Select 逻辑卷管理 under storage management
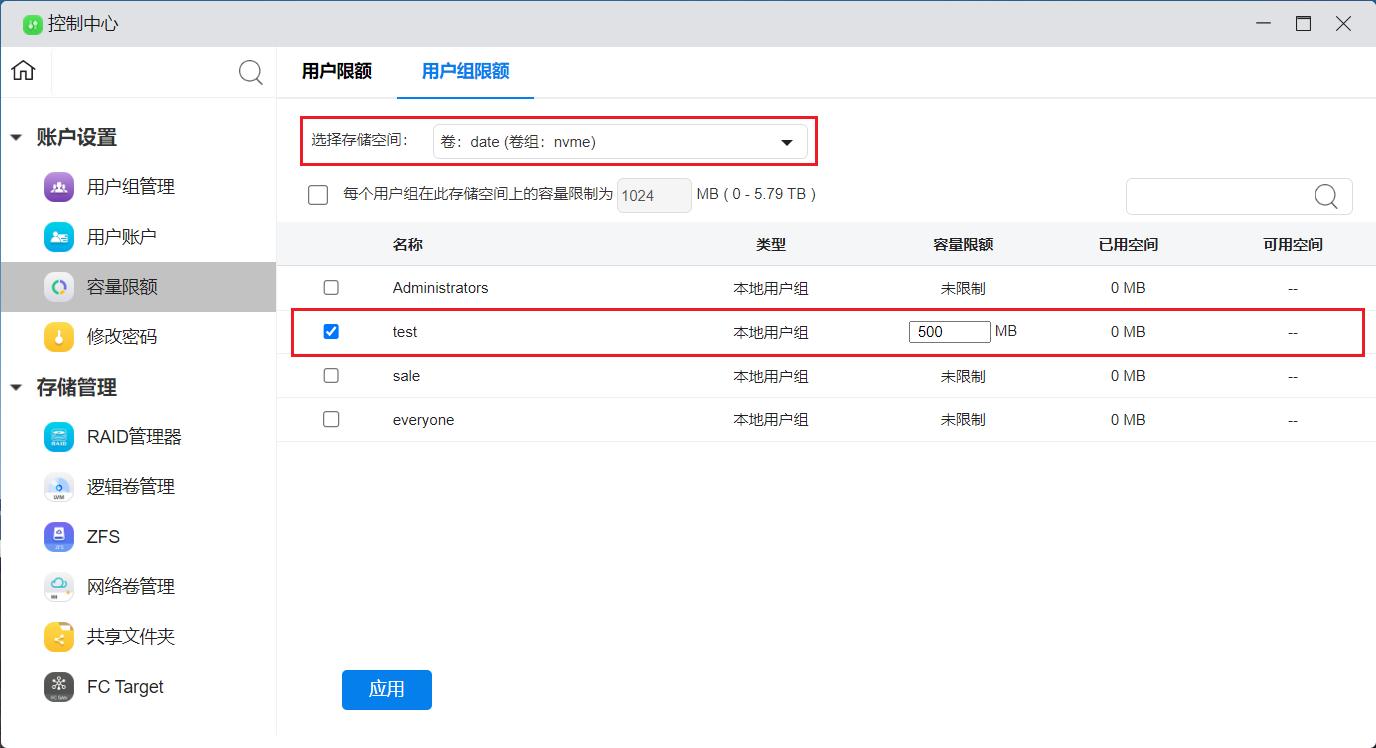The height and width of the screenshot is (748, 1376). [x=131, y=486]
